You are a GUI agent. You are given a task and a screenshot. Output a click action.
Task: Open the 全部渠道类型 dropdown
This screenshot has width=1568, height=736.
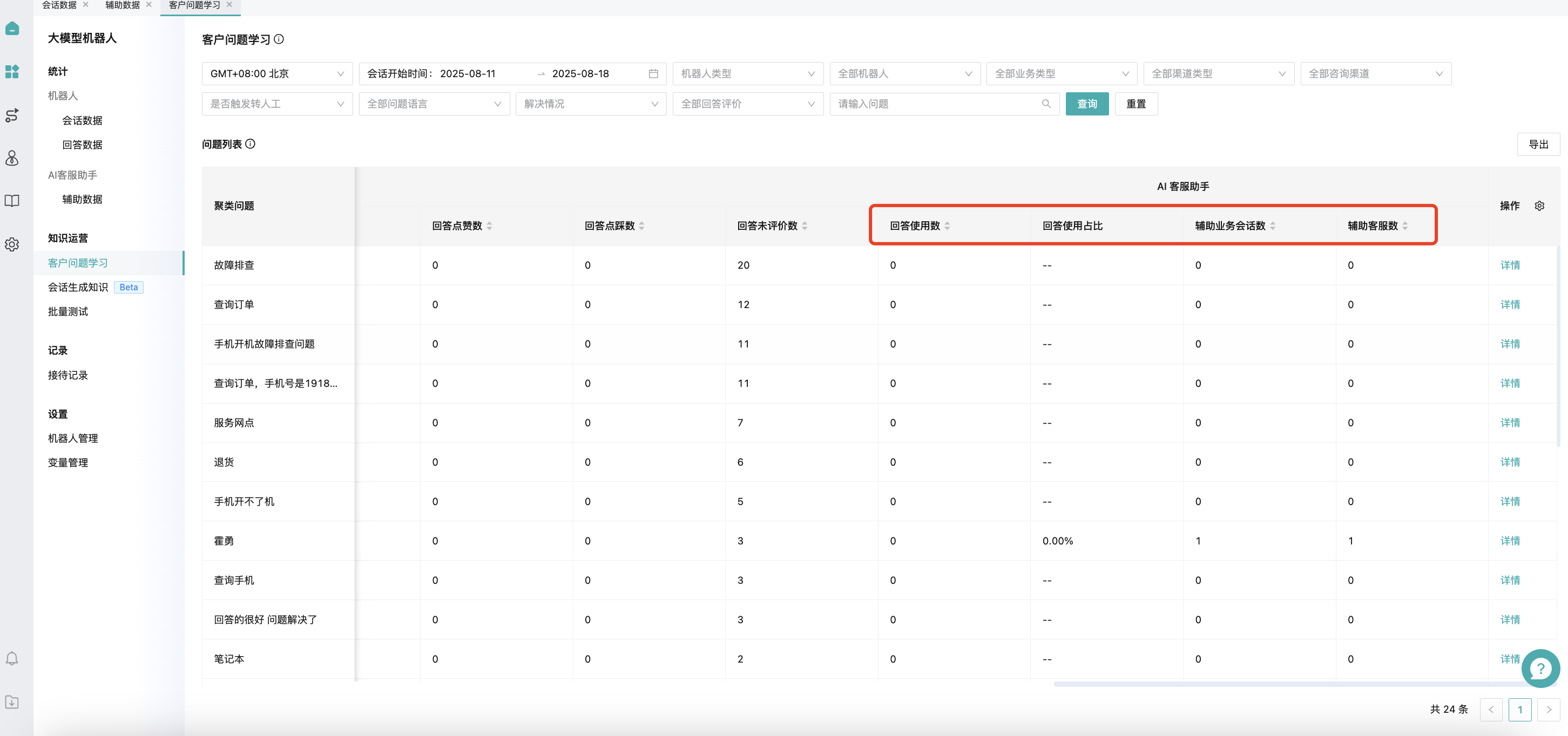click(1219, 73)
